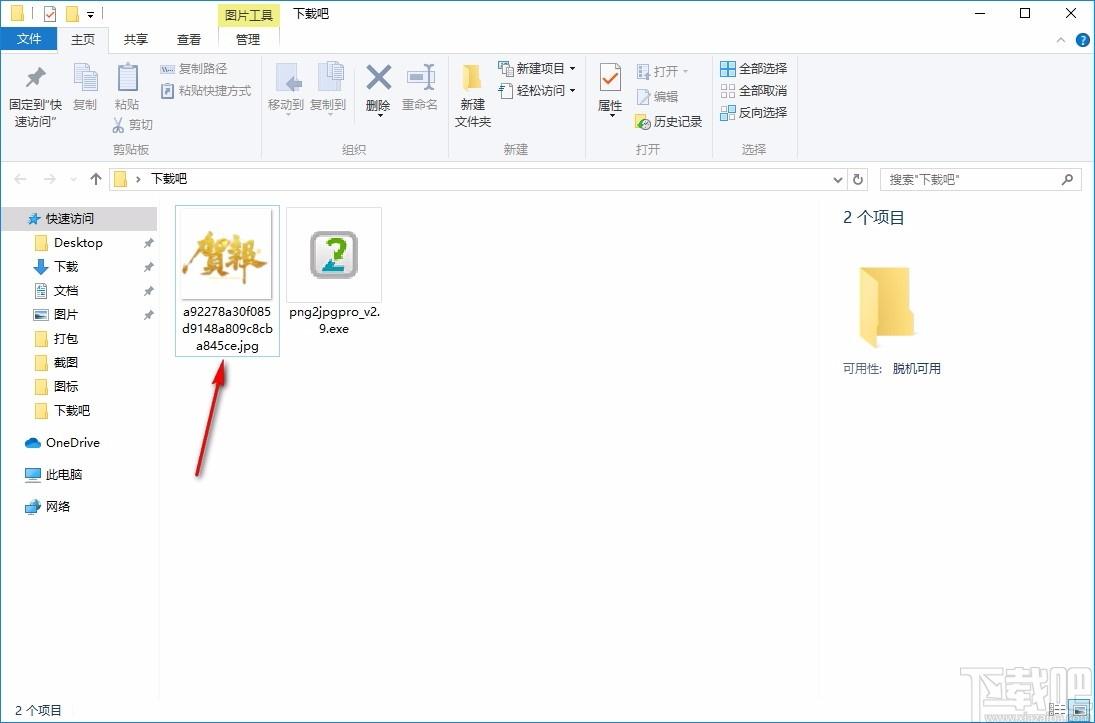This screenshot has height=723, width=1095.
Task: Open 下载吧 folder in navigation pane
Action: point(72,410)
